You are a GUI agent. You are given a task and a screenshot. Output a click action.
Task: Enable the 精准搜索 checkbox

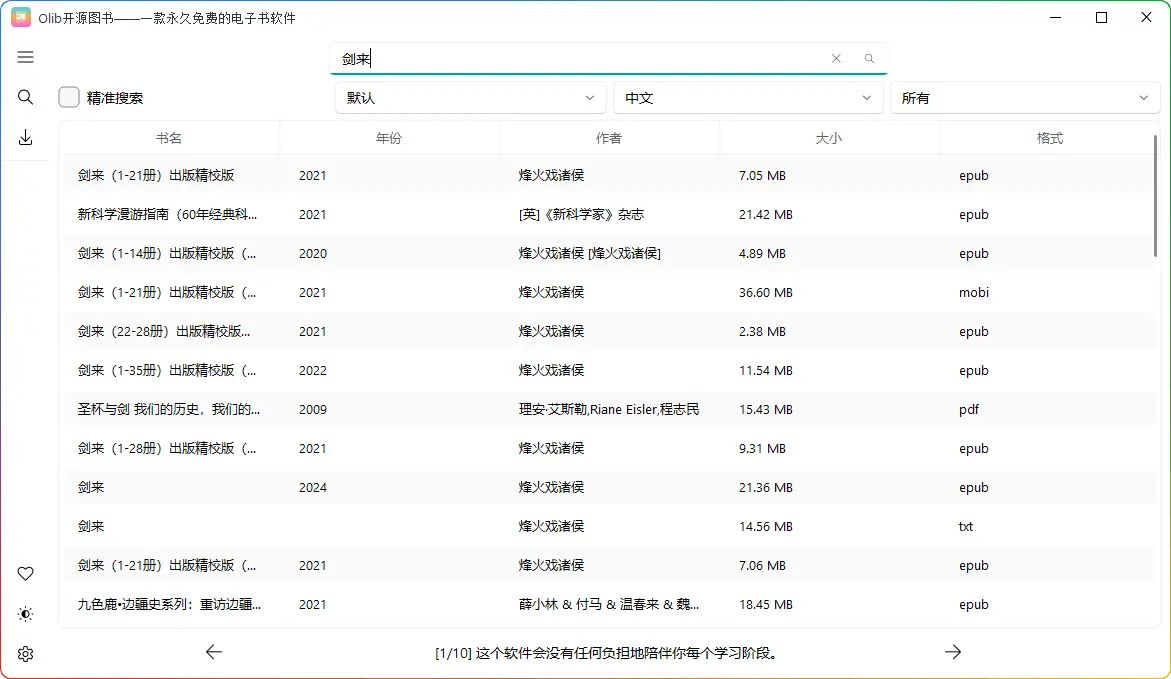[x=69, y=97]
